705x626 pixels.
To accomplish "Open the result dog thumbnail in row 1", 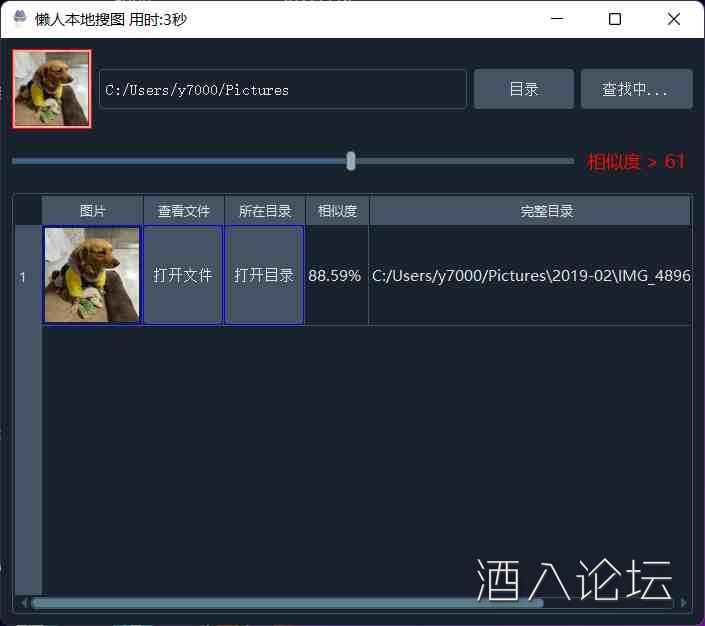I will click(92, 275).
